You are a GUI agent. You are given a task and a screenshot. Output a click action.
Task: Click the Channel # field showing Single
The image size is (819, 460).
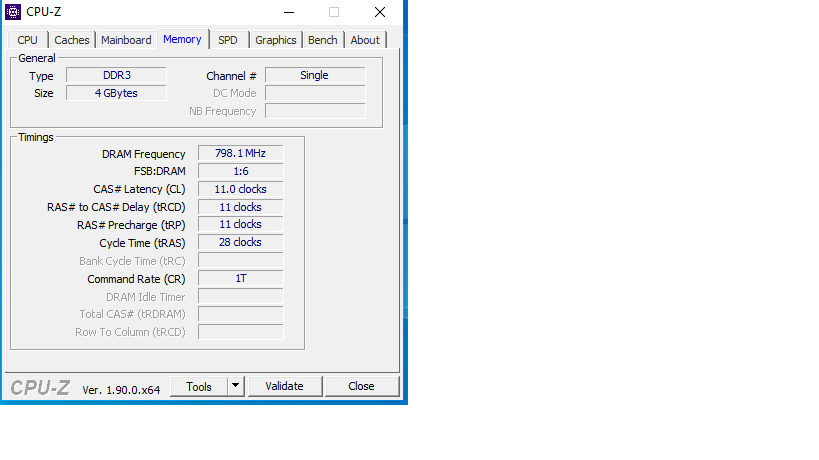tap(315, 75)
